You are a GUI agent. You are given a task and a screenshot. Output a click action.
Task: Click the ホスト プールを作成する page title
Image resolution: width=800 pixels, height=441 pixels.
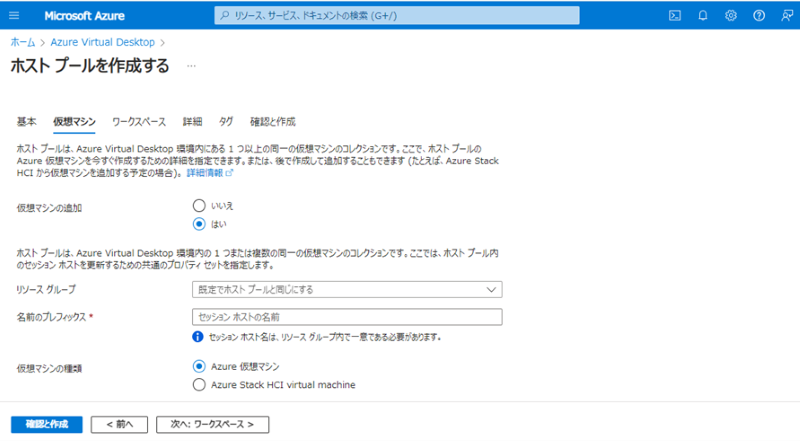tap(90, 66)
